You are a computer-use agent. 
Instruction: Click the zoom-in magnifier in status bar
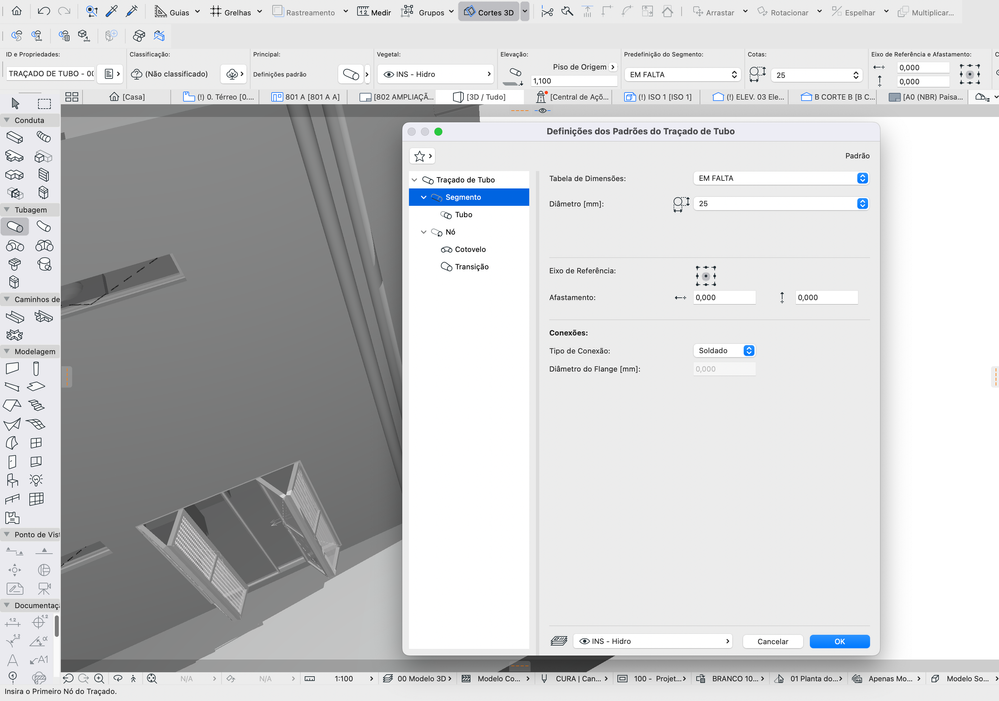[x=99, y=679]
